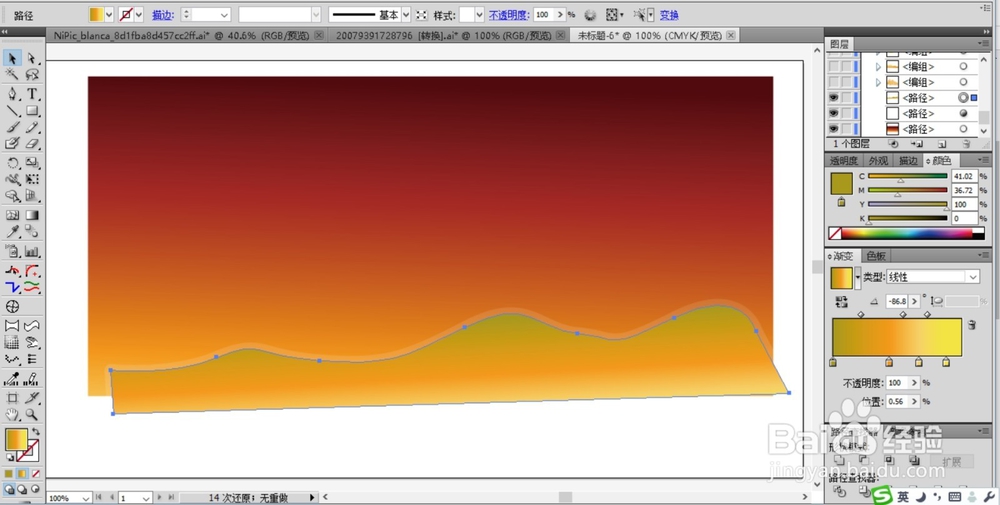Open the 色板 swatches tab
The height and width of the screenshot is (505, 1000).
pos(876,256)
